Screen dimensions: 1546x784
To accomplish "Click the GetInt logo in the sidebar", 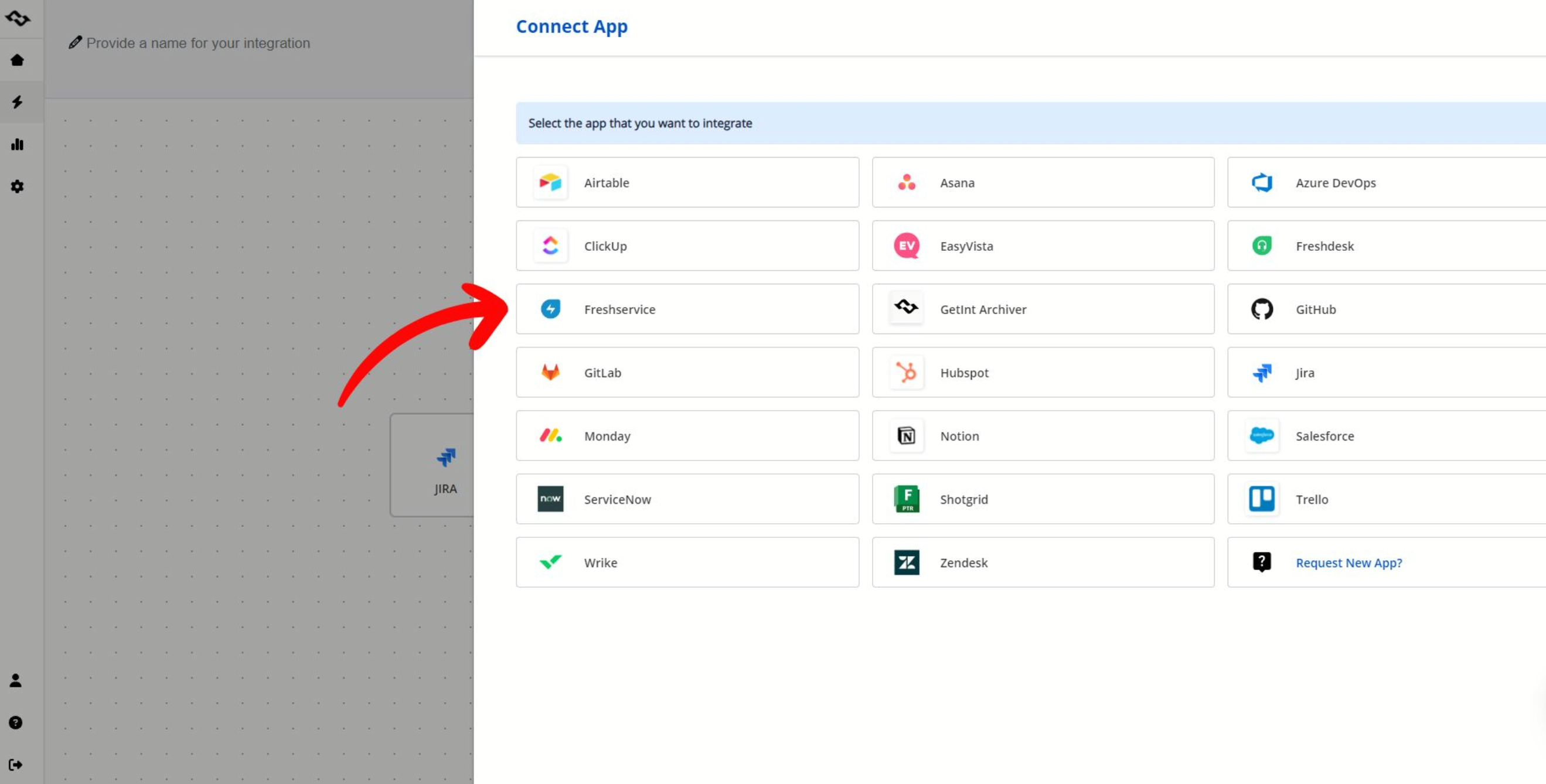I will 18,19.
